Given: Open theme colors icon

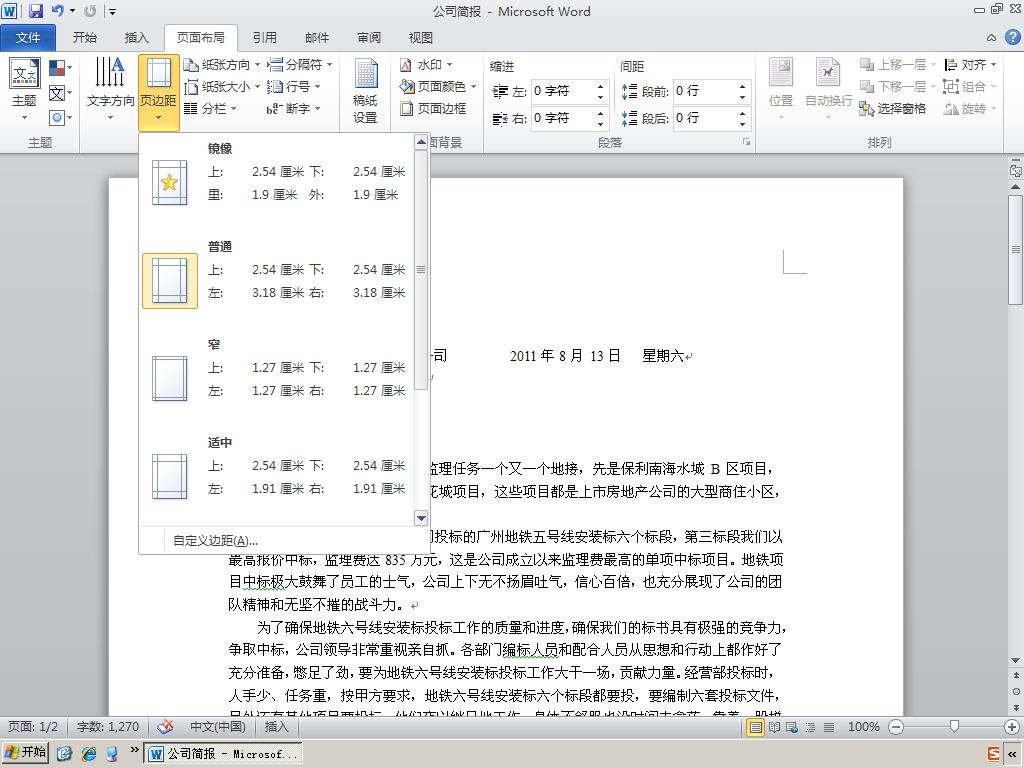Looking at the screenshot, I should click(x=59, y=67).
